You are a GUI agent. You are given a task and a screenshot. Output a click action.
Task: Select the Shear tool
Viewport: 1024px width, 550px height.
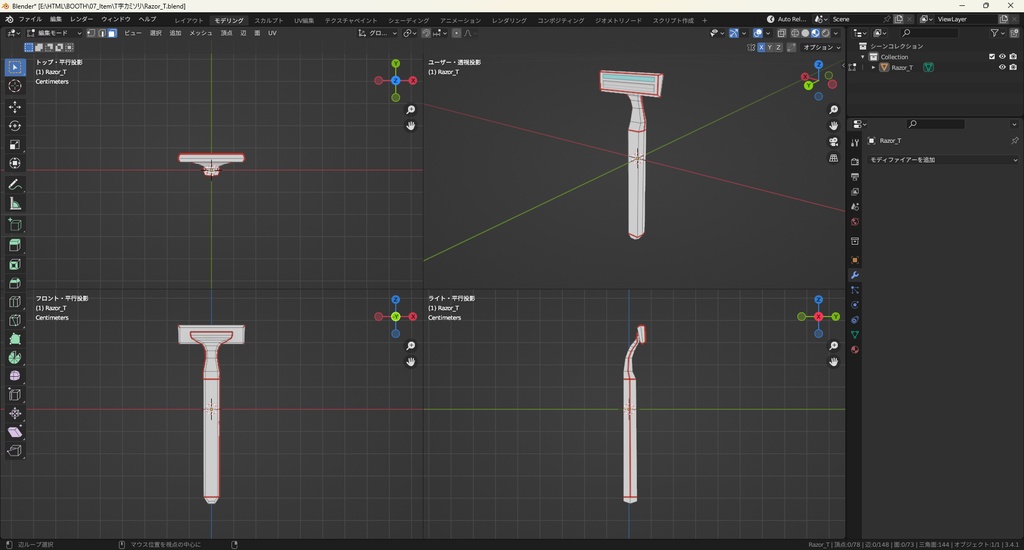15,432
